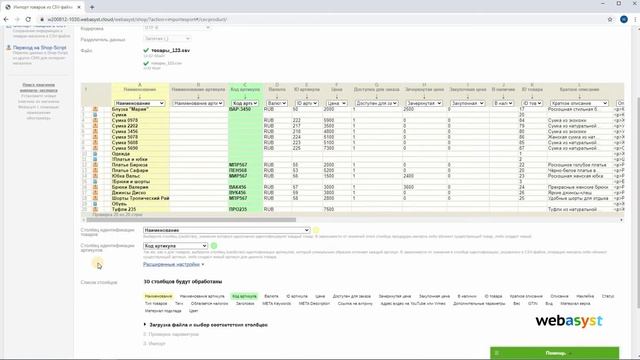Click the category icon in the Одежда row
Viewport: 640px width, 360px height.
pyautogui.click(x=95, y=154)
